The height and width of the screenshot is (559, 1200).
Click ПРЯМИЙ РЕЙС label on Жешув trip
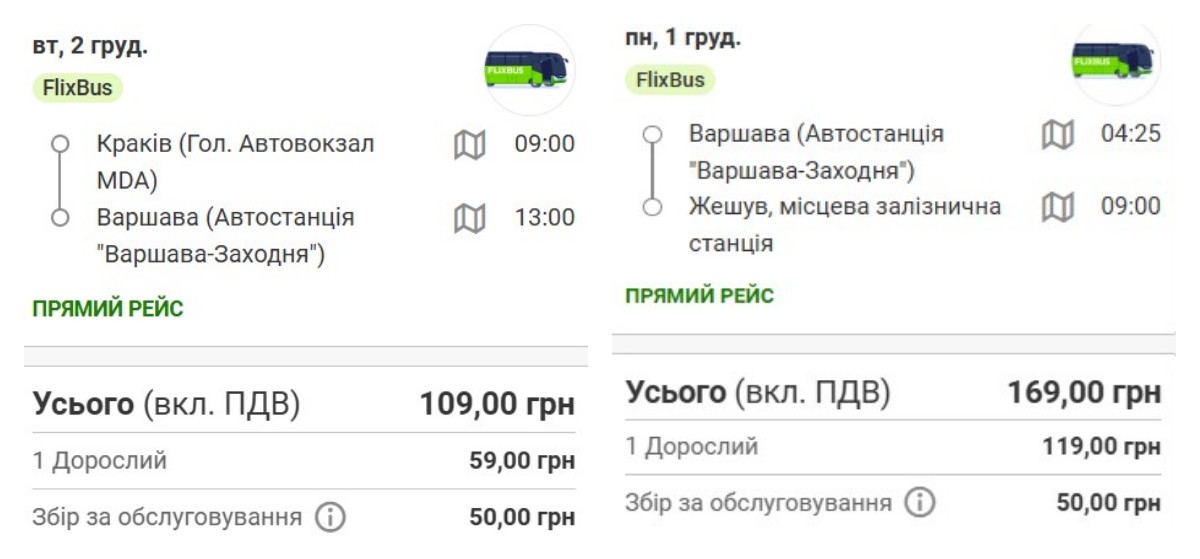[699, 296]
